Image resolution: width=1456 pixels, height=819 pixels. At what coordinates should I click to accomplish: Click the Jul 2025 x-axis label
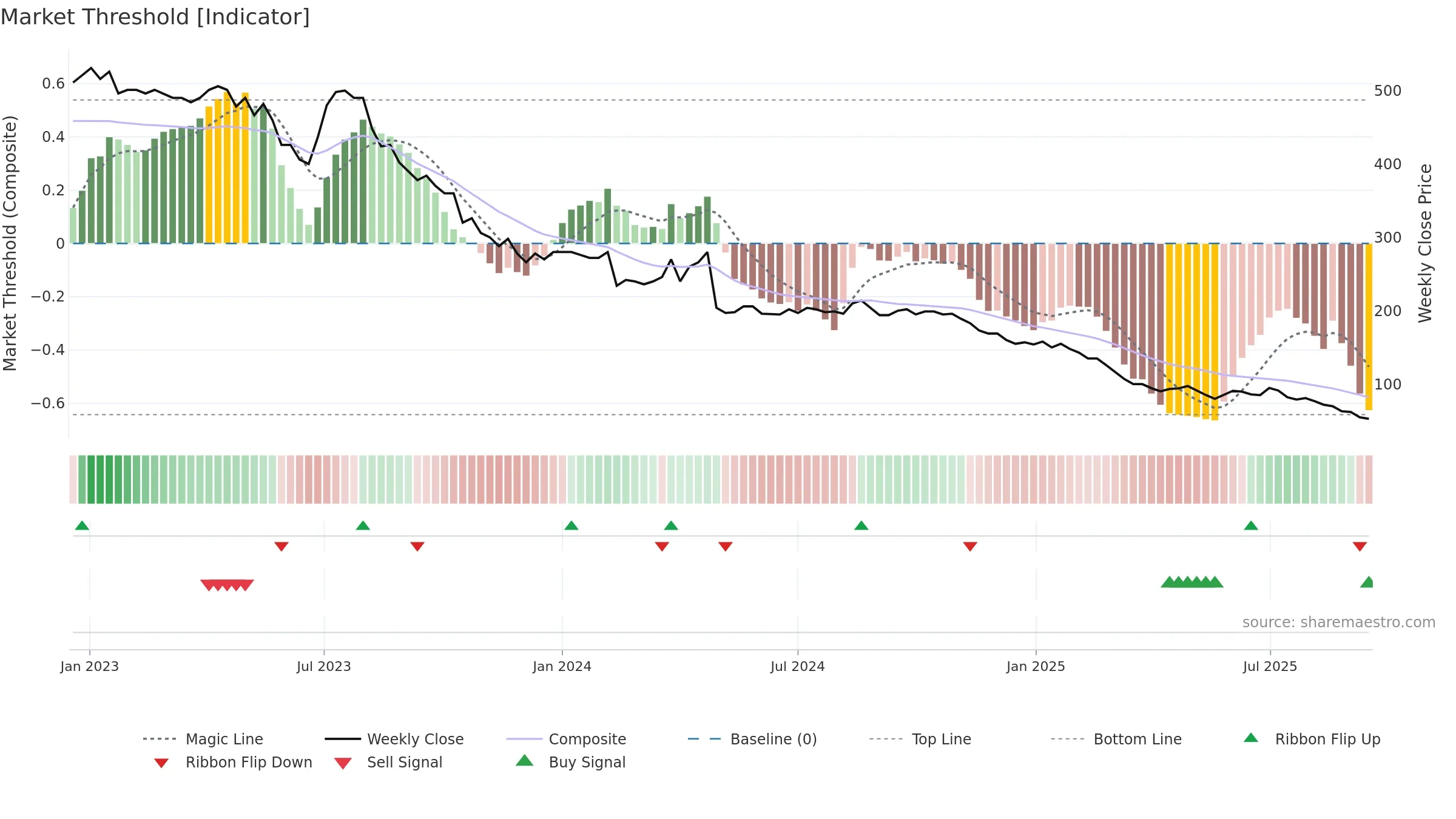pos(1270,667)
